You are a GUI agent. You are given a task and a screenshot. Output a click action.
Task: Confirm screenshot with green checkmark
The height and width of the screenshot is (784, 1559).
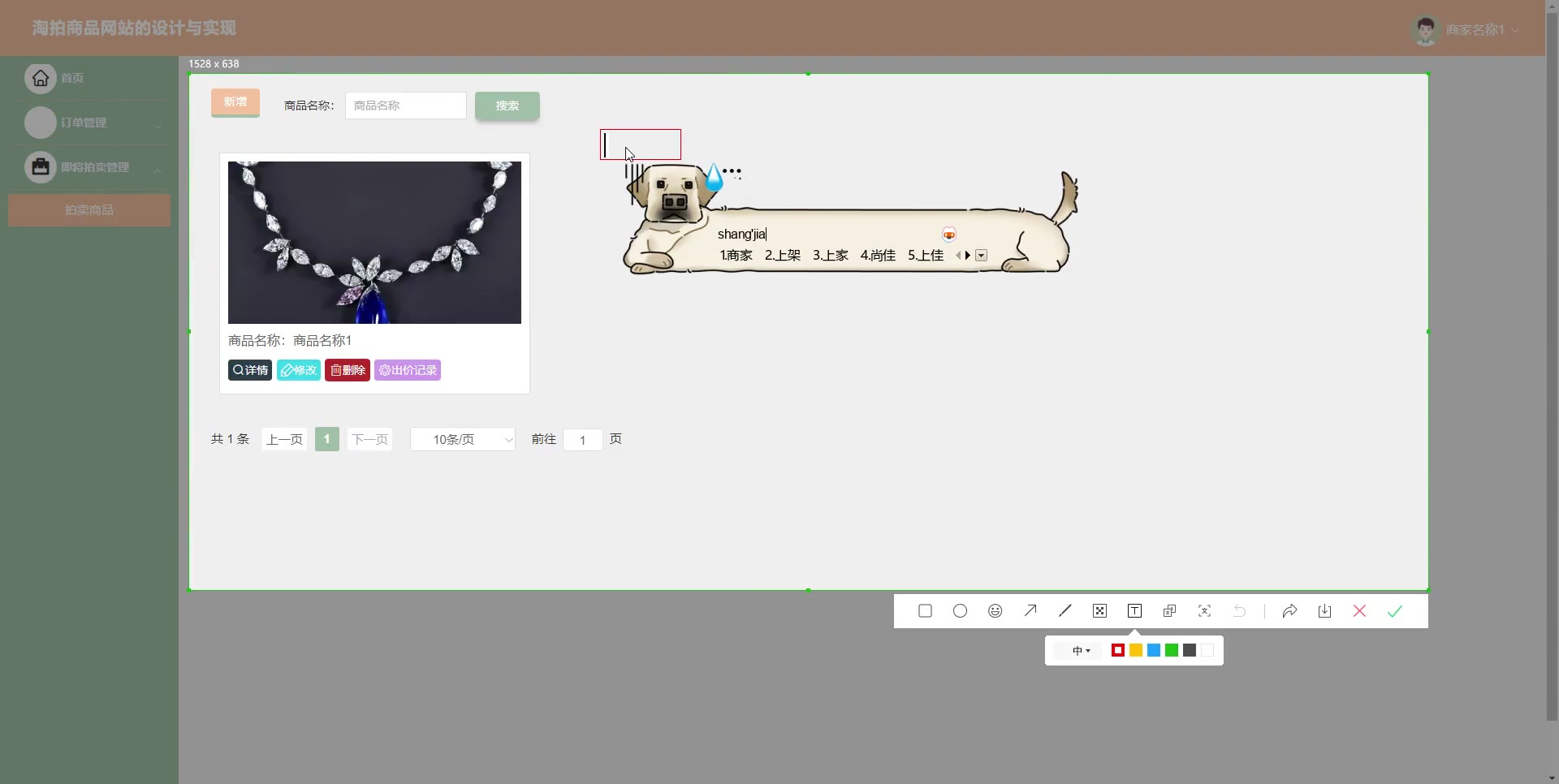coord(1395,611)
